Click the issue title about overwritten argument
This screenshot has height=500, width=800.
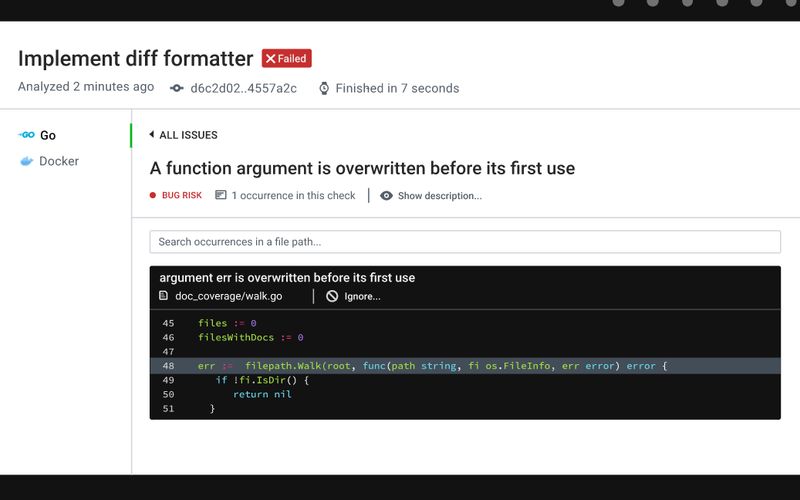[x=362, y=168]
